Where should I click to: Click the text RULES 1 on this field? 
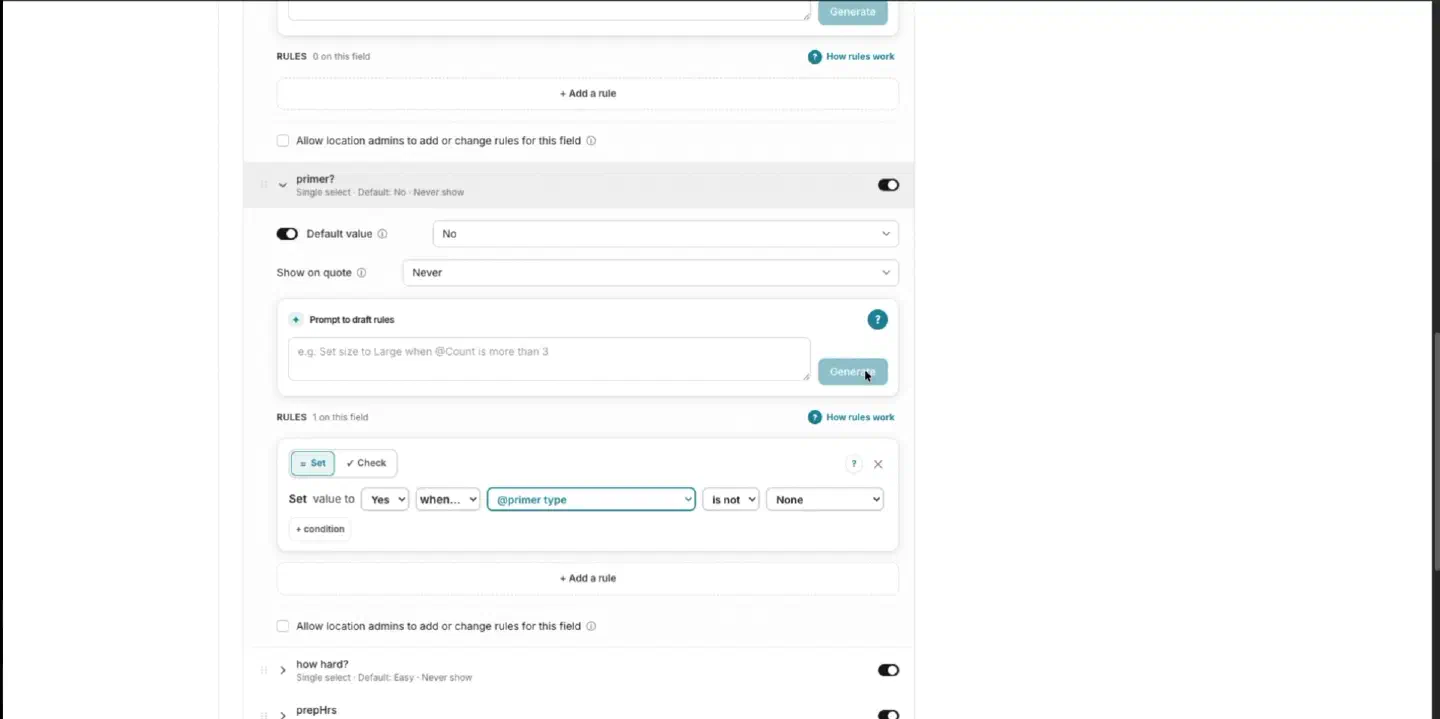pyautogui.click(x=322, y=417)
